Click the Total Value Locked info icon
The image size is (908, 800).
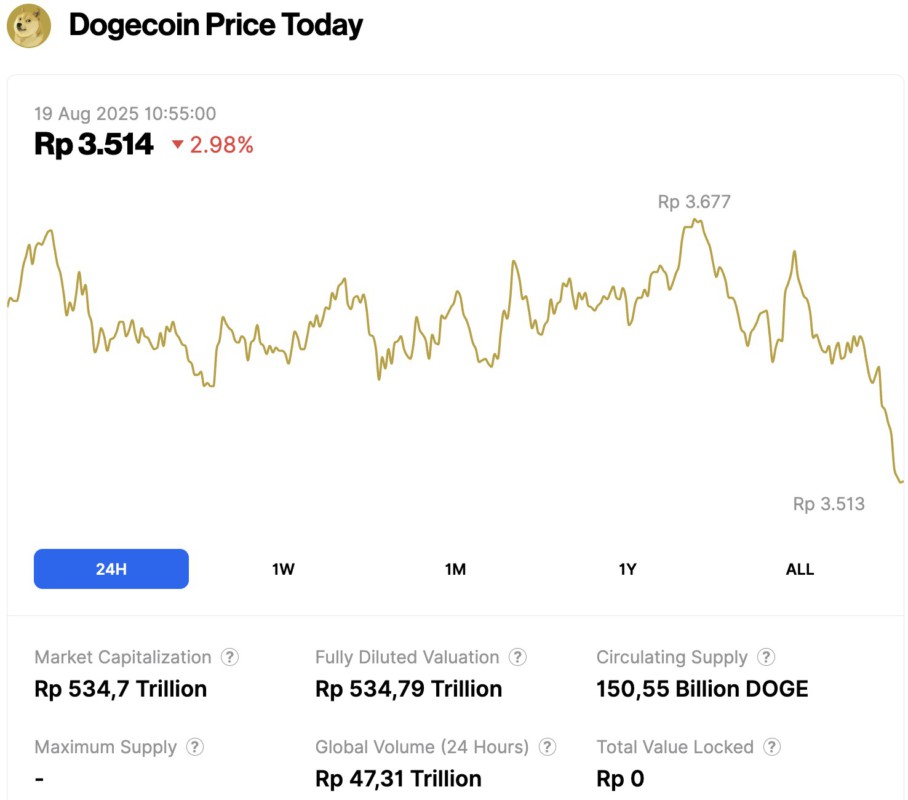pyautogui.click(x=772, y=747)
